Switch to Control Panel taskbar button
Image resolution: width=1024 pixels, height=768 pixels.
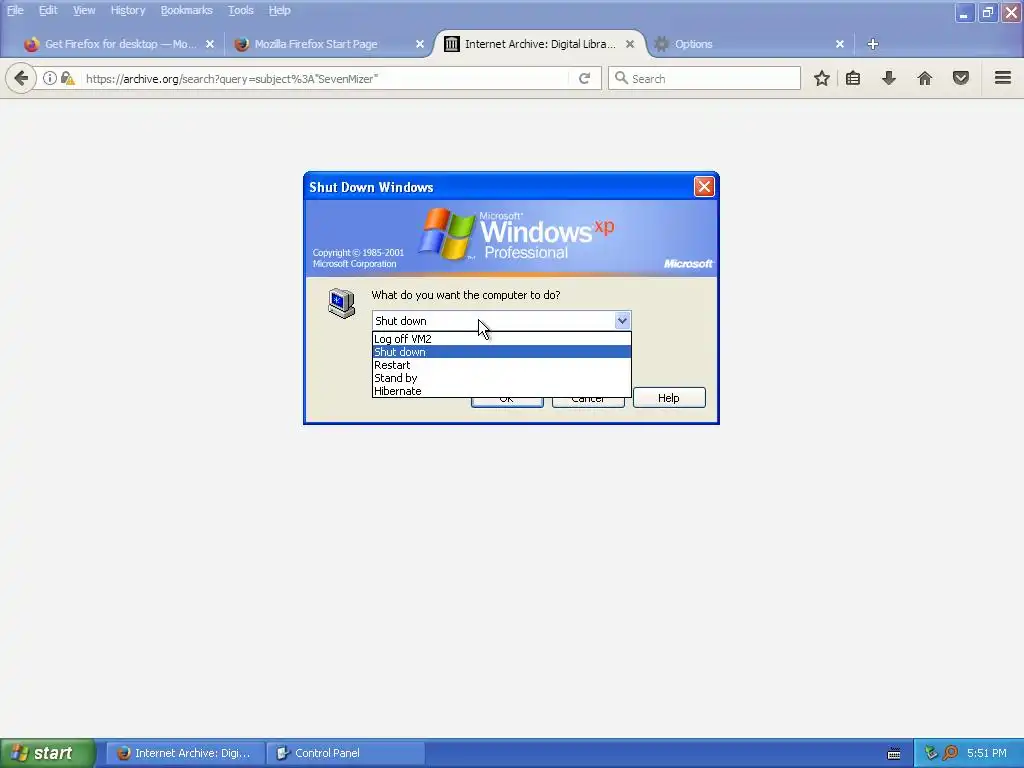point(345,754)
